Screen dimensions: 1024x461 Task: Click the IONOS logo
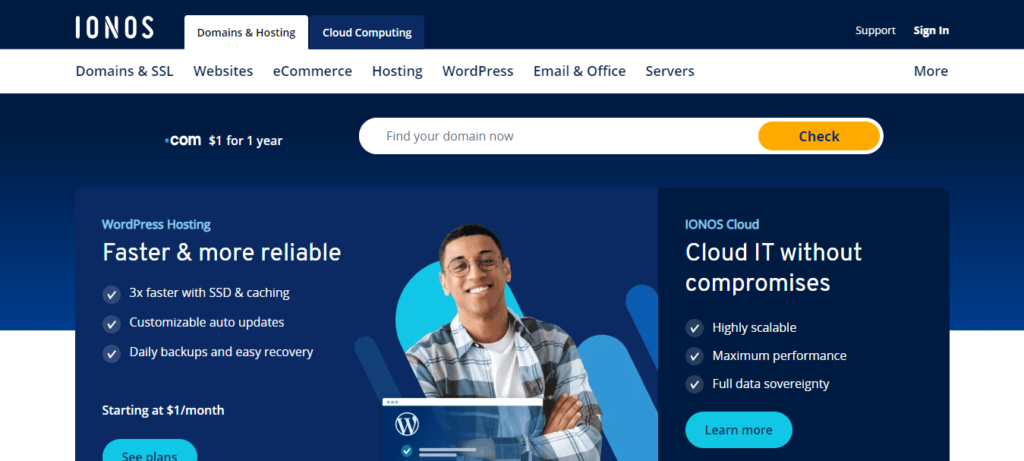(x=114, y=27)
